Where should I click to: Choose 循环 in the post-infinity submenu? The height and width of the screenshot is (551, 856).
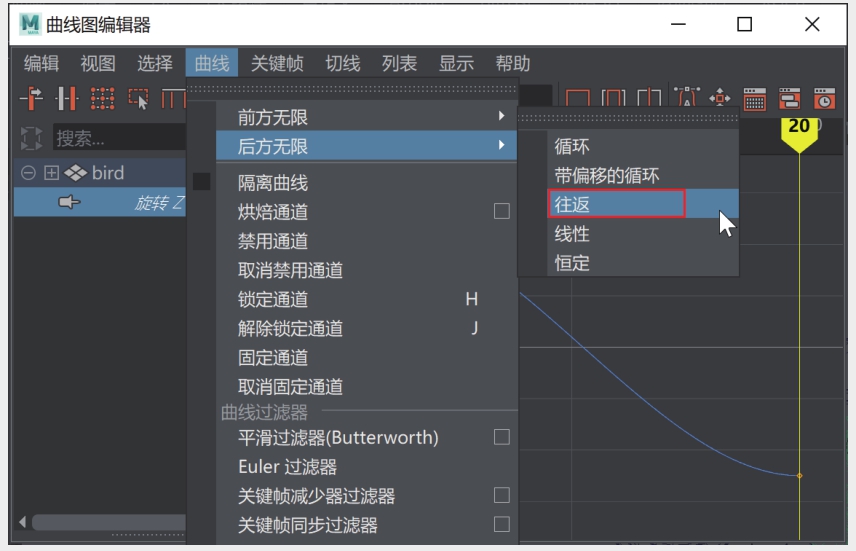[x=643, y=146]
